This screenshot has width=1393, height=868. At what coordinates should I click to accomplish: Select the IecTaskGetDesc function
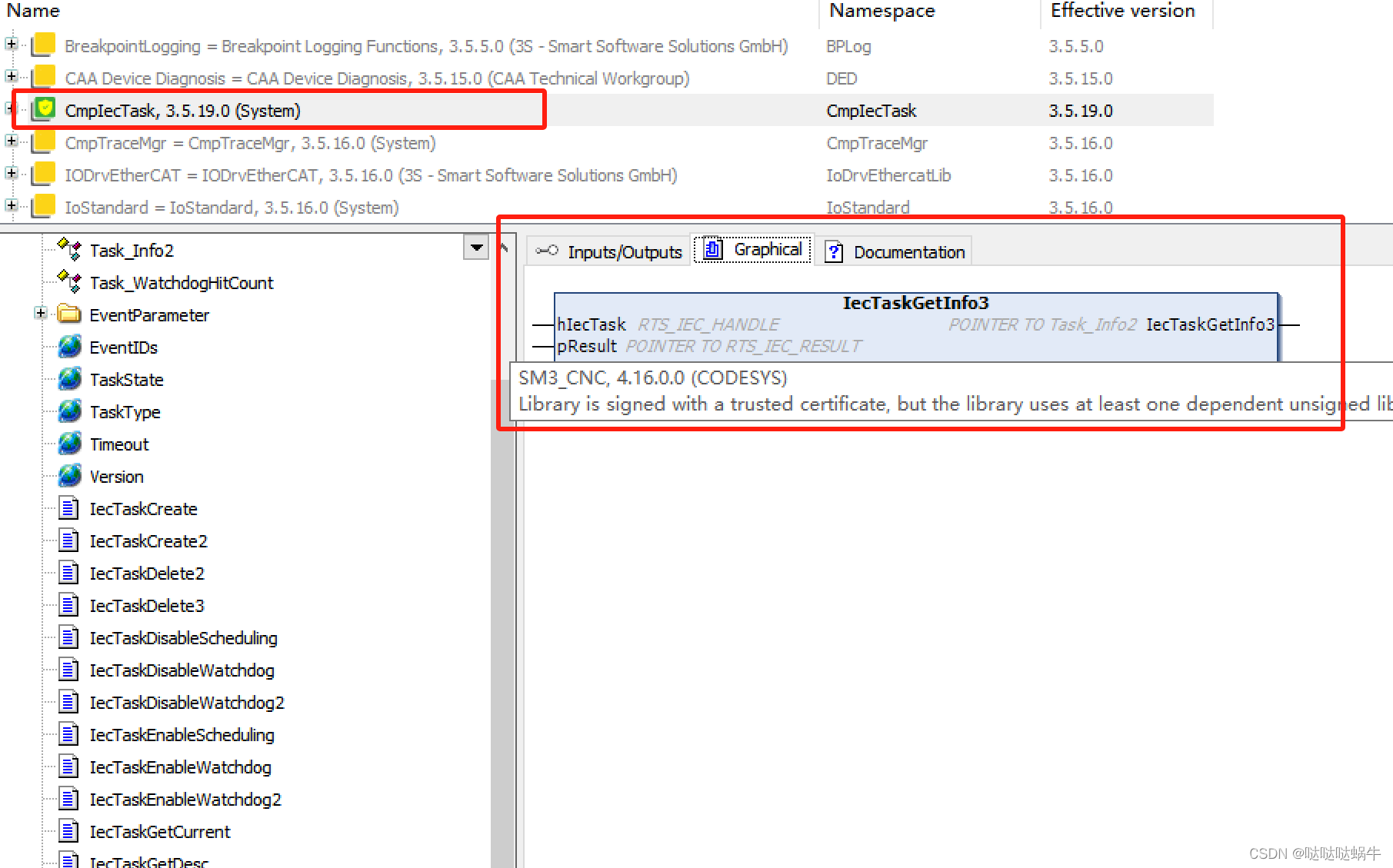tap(148, 861)
